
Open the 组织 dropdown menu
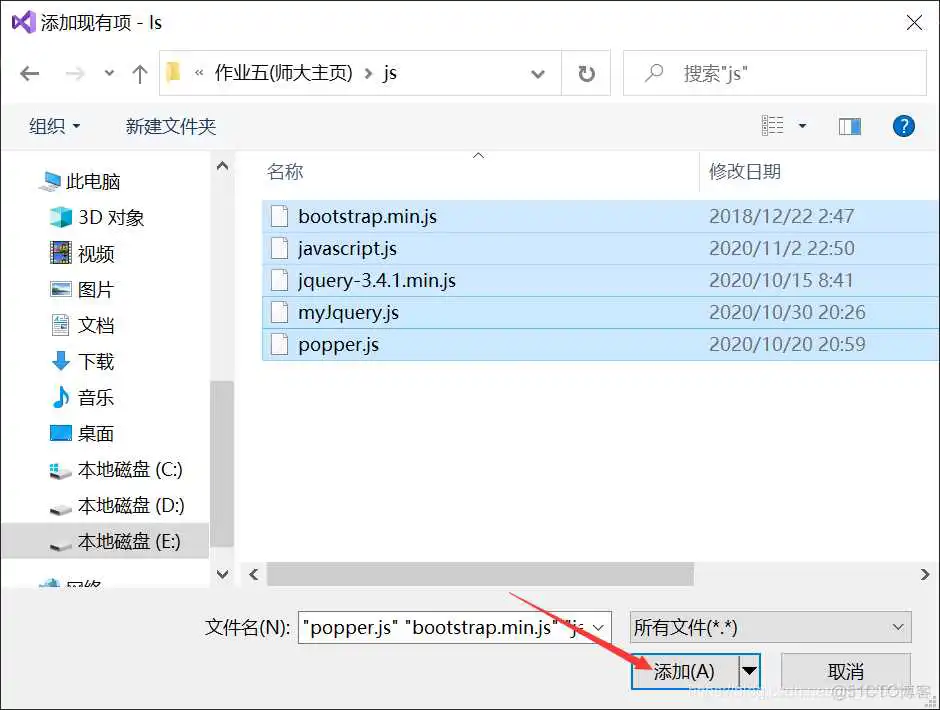54,126
